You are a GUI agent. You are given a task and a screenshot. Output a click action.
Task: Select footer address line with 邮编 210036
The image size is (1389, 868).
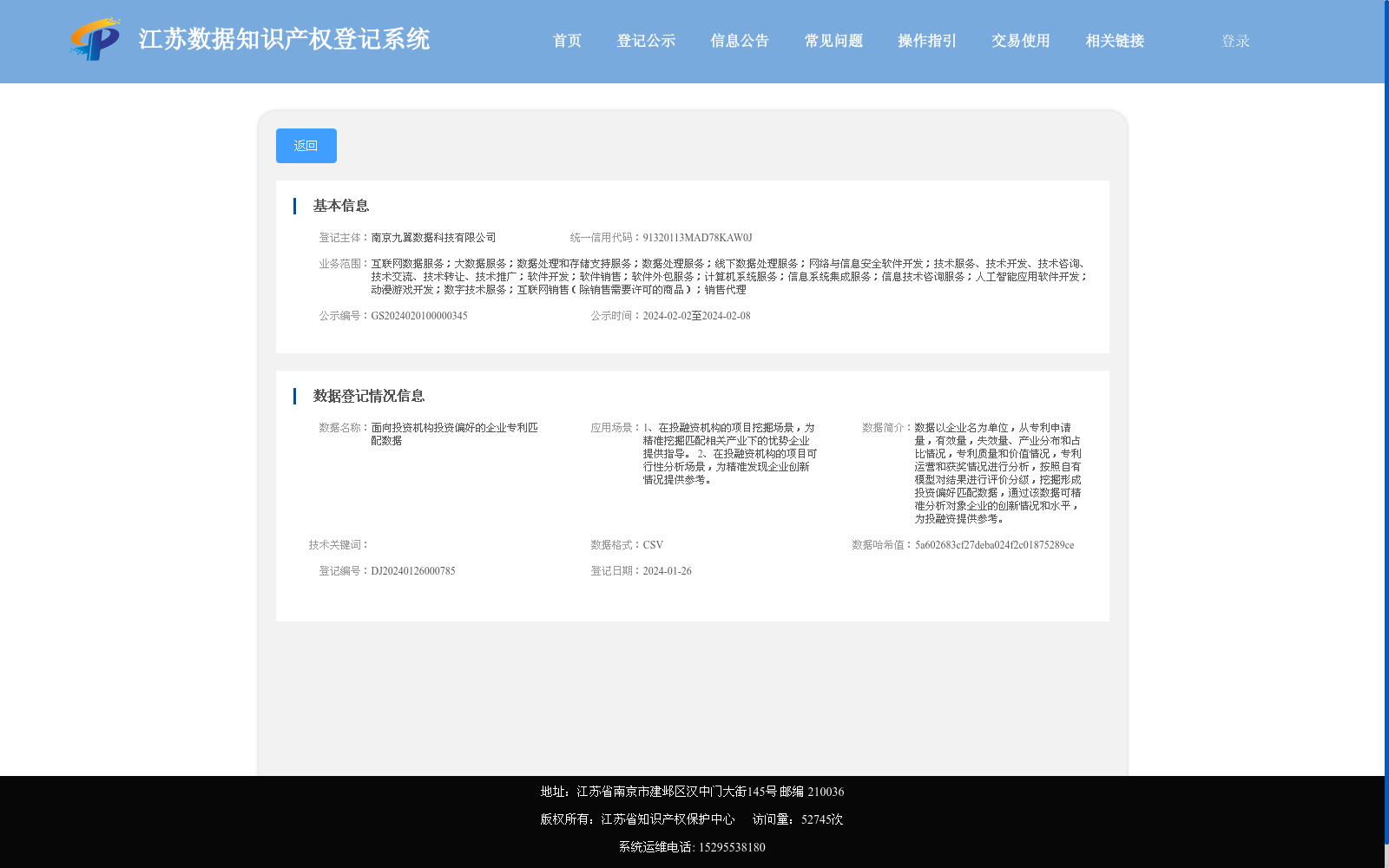pyautogui.click(x=692, y=792)
